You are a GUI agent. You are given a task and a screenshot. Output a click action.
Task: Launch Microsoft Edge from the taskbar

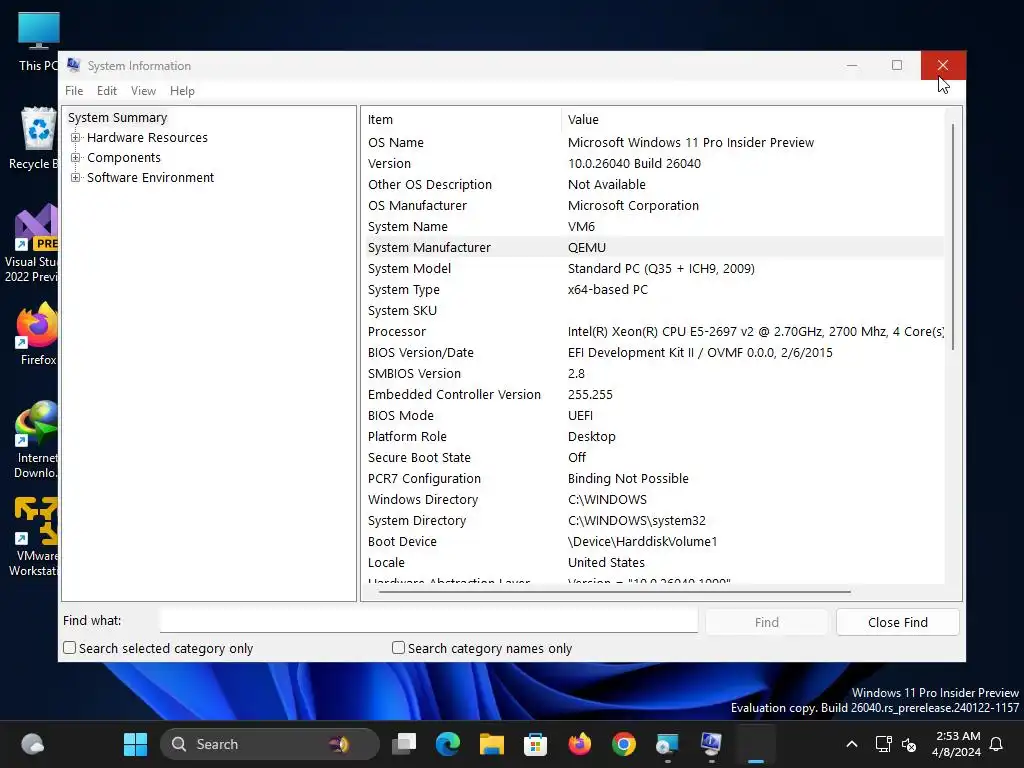click(x=448, y=744)
